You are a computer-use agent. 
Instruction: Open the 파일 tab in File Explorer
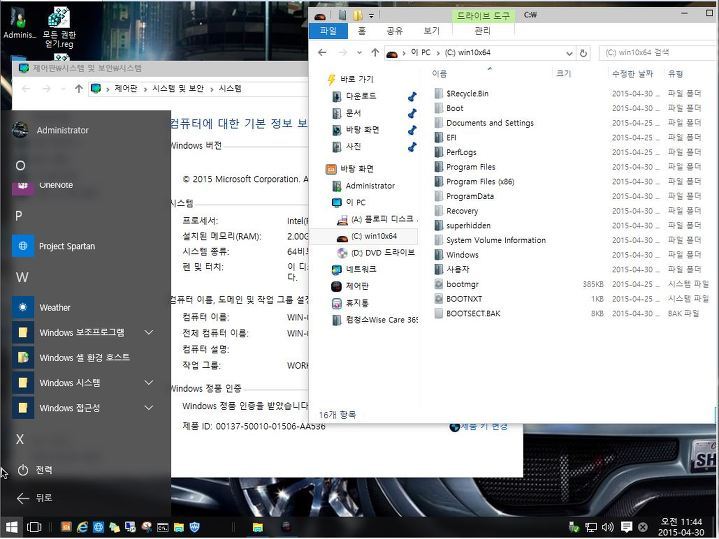(x=328, y=31)
